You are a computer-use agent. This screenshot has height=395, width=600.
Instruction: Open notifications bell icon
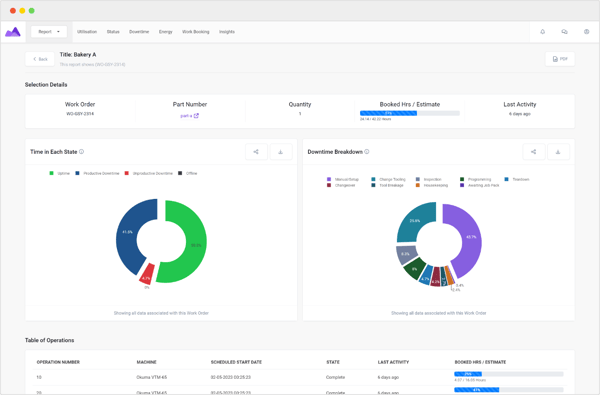(x=543, y=32)
